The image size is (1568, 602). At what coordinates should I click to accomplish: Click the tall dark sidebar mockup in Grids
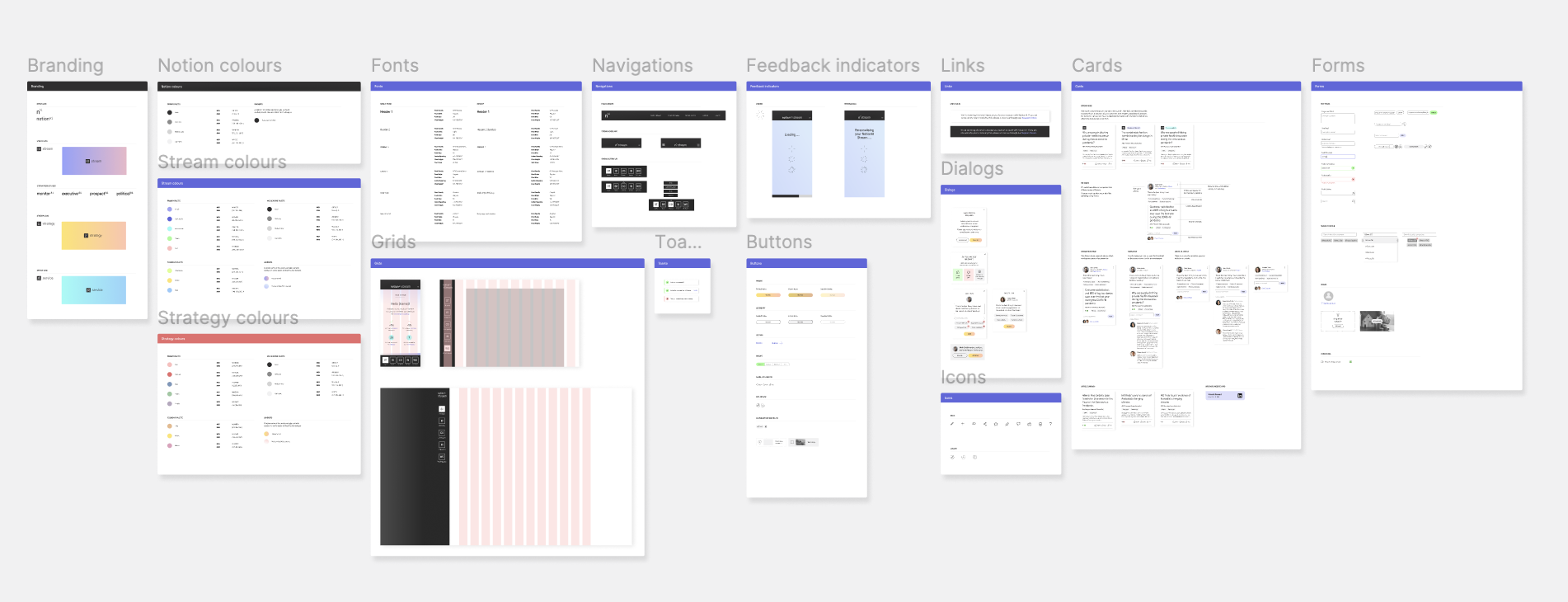coord(415,467)
